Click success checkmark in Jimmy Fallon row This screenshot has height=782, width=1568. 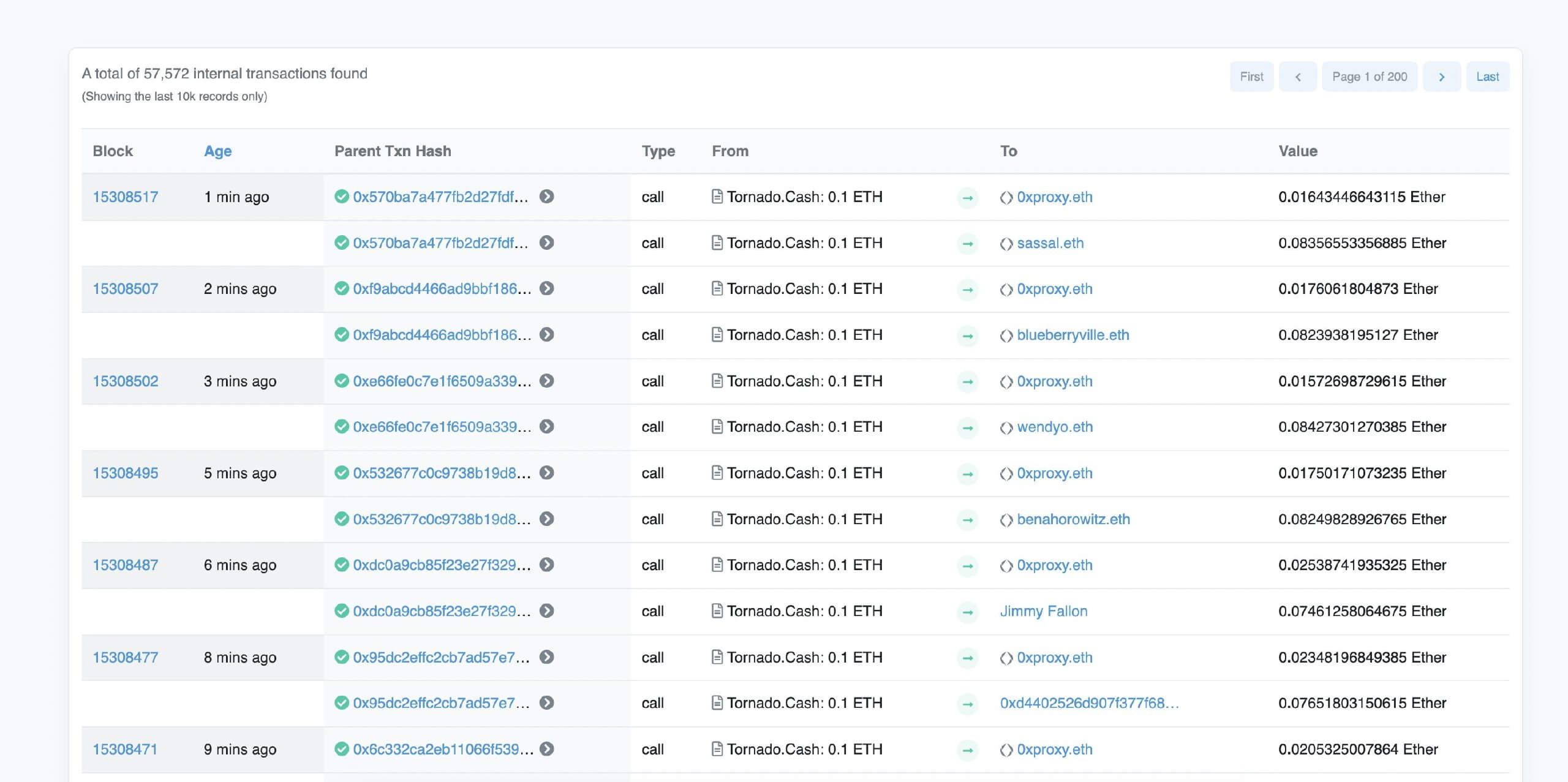pyautogui.click(x=342, y=611)
